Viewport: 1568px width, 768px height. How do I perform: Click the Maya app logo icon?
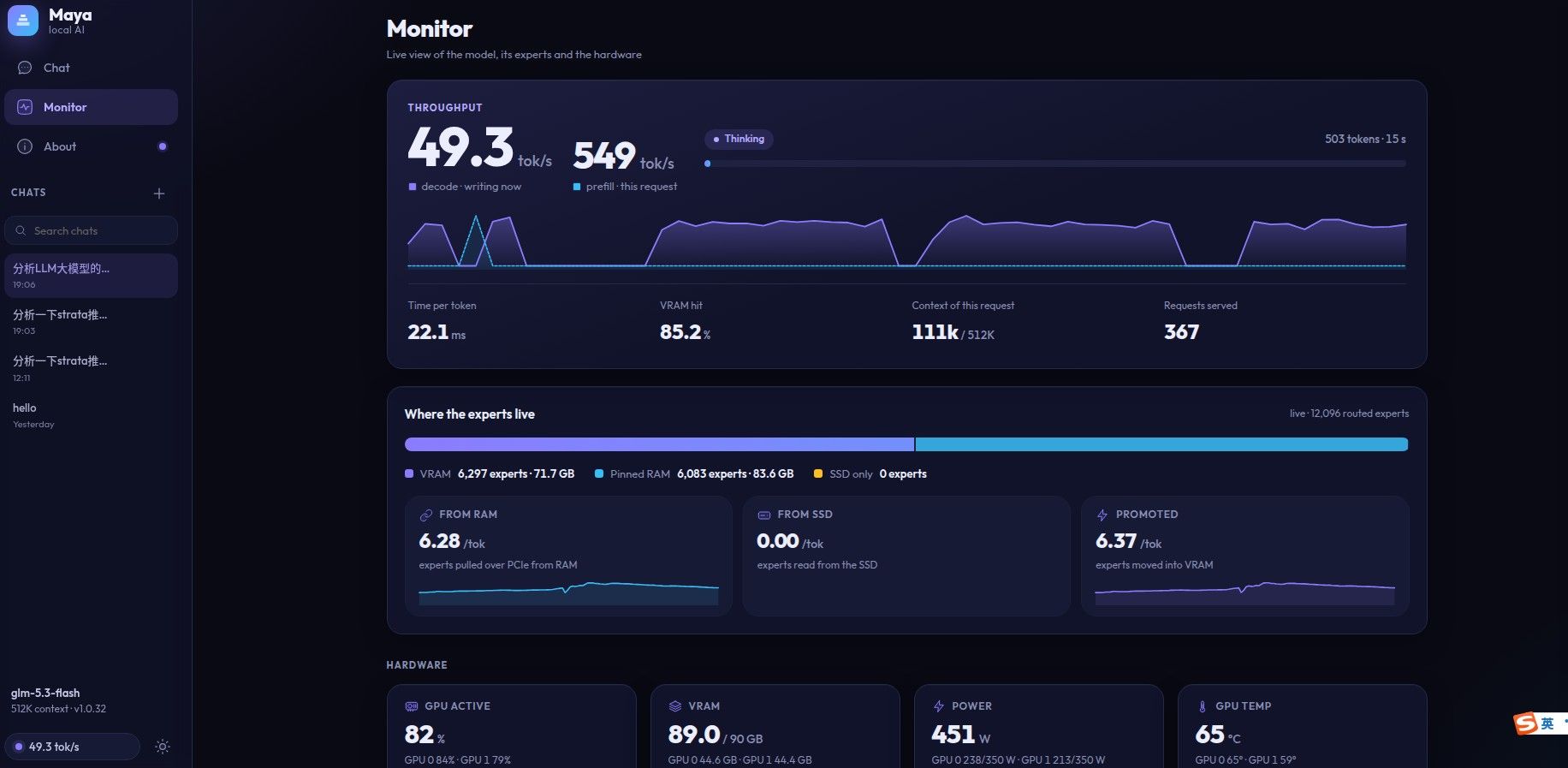pyautogui.click(x=23, y=21)
